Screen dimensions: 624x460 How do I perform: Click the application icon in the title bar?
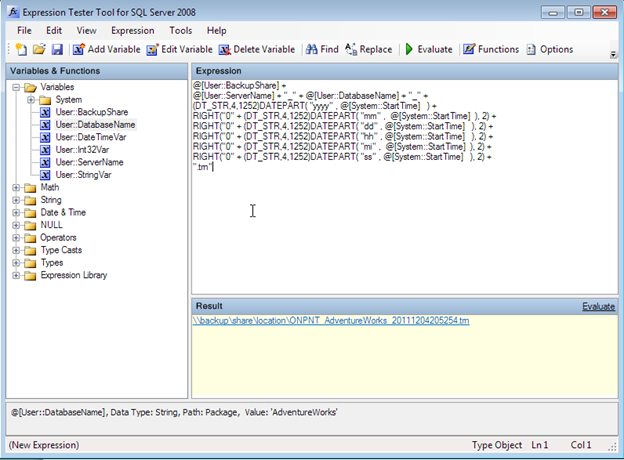pyautogui.click(x=13, y=12)
